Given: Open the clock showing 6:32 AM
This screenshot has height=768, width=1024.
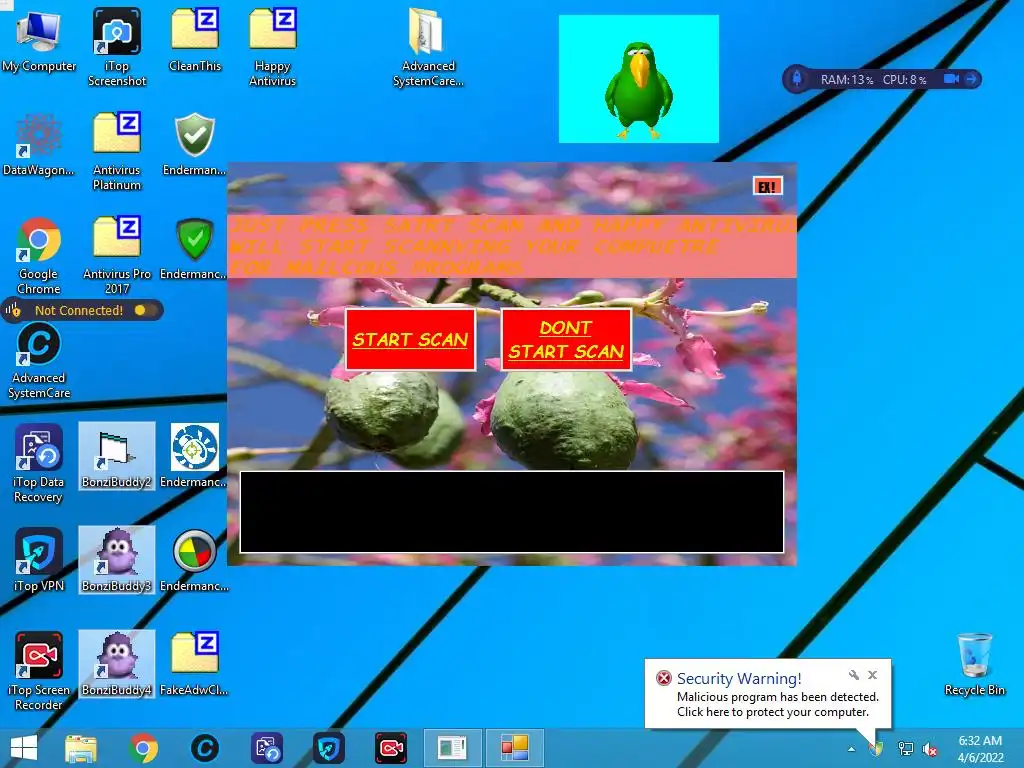Looking at the screenshot, I should tap(980, 749).
